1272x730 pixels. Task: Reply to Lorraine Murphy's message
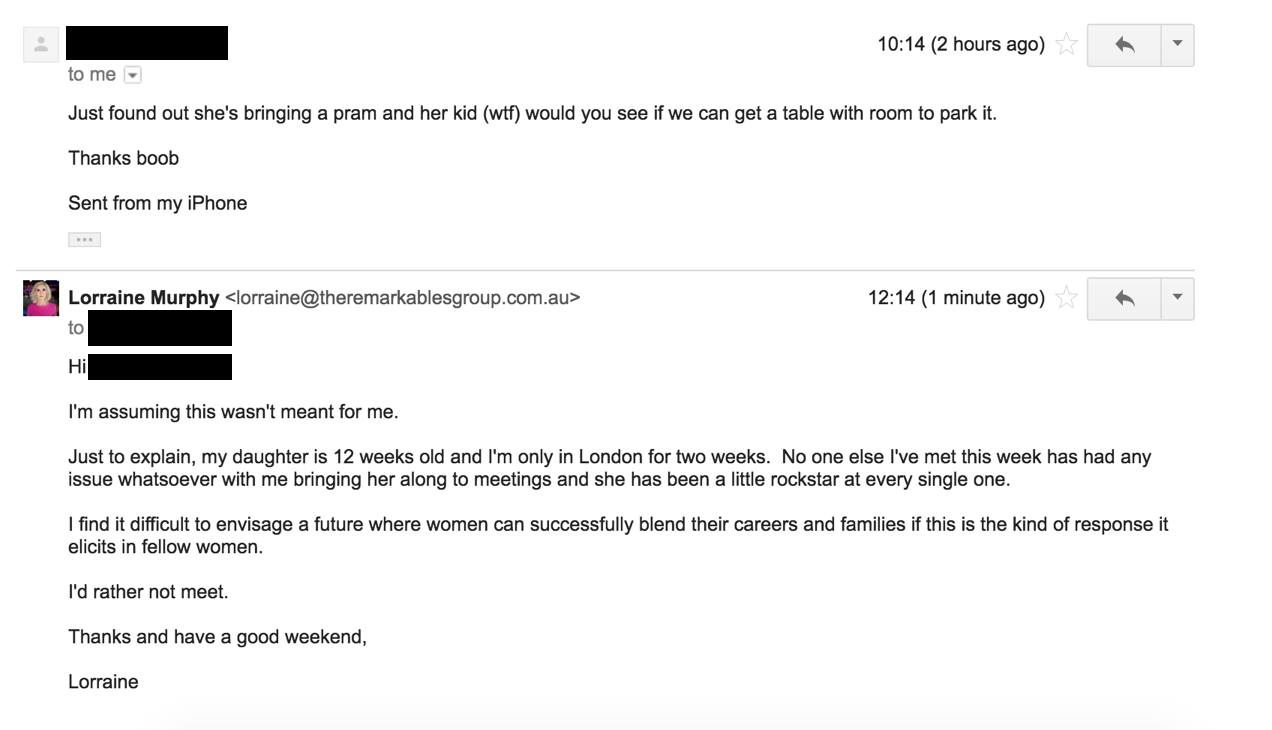[x=1124, y=298]
